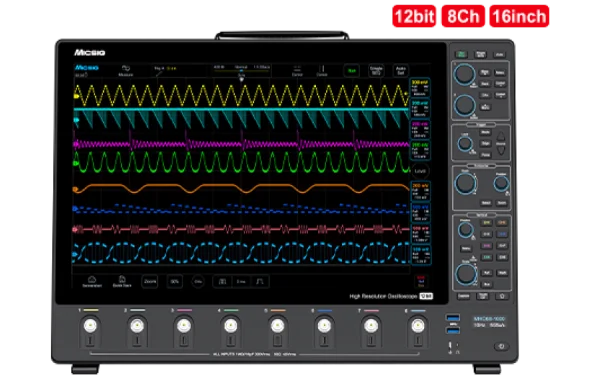This screenshot has width=600, height=380.
Task: Open the red channel 7 info box
Action: pos(420,234)
